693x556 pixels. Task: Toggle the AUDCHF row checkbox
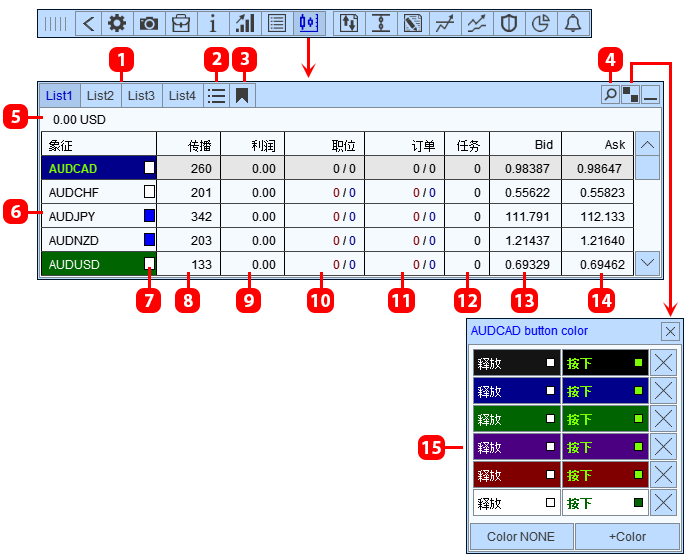pos(149,191)
